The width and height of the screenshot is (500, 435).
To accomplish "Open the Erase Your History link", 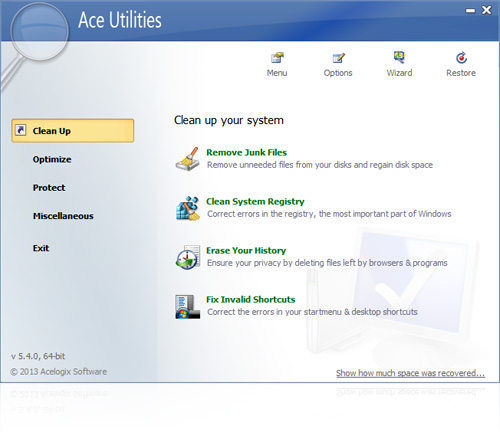I will coord(246,250).
